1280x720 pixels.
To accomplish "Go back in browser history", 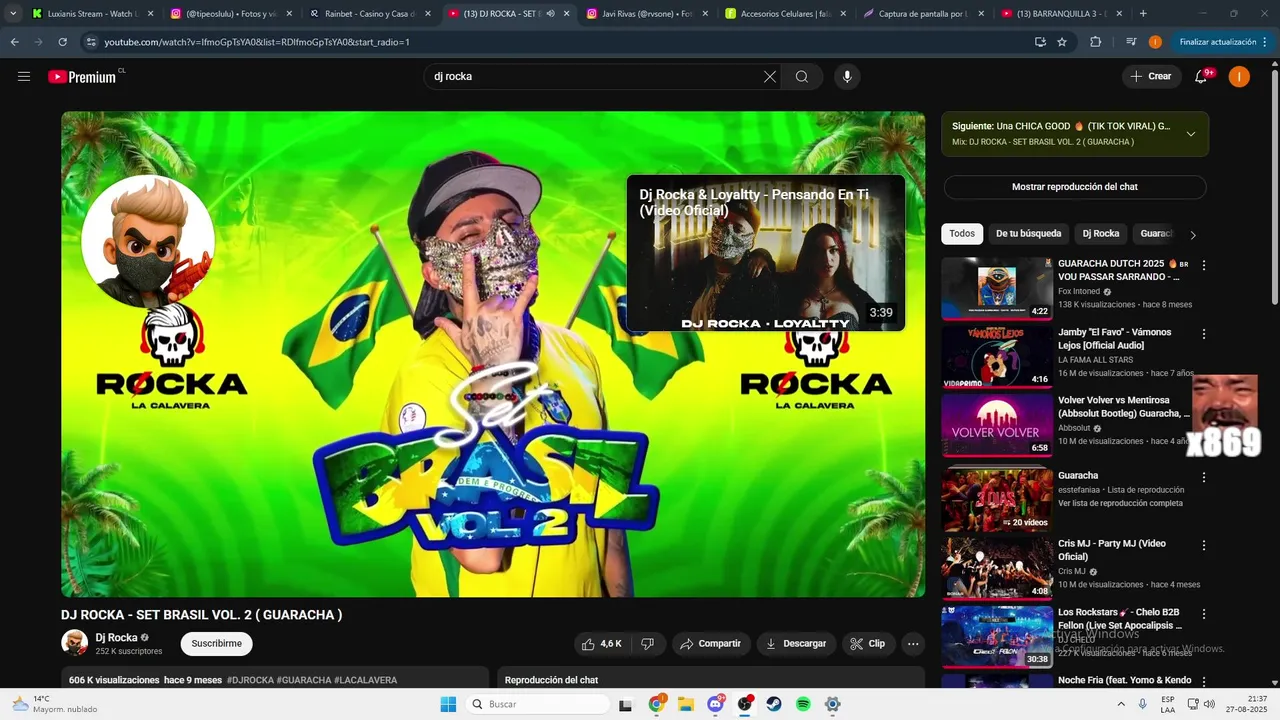I will click(15, 42).
